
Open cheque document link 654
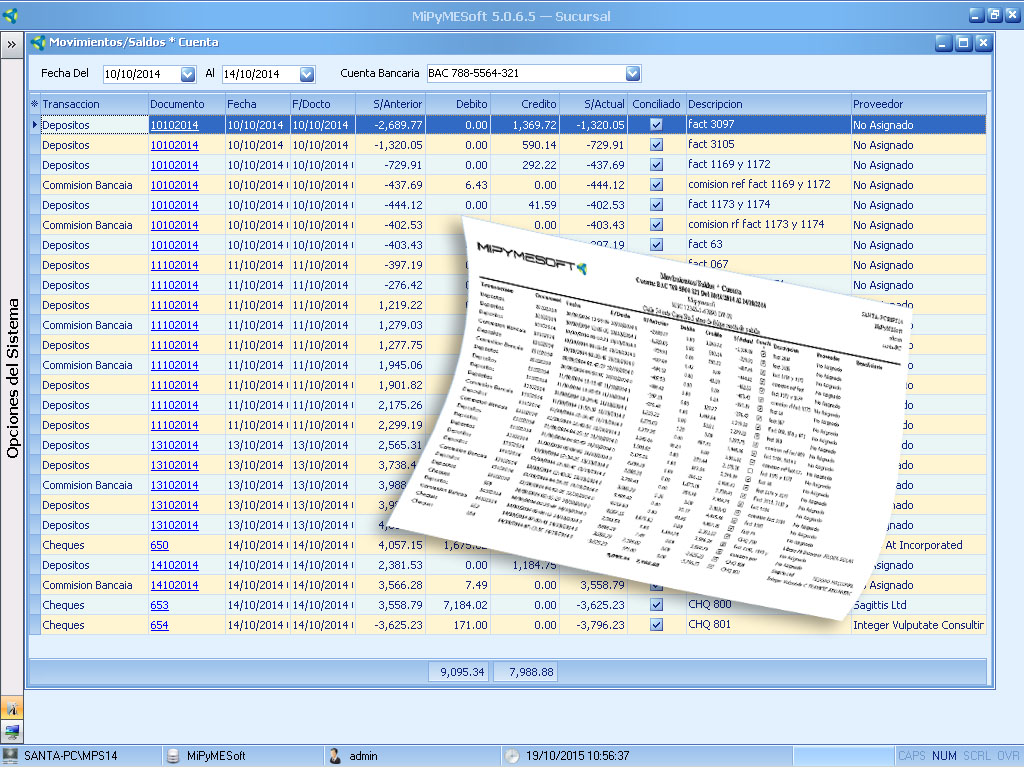159,625
